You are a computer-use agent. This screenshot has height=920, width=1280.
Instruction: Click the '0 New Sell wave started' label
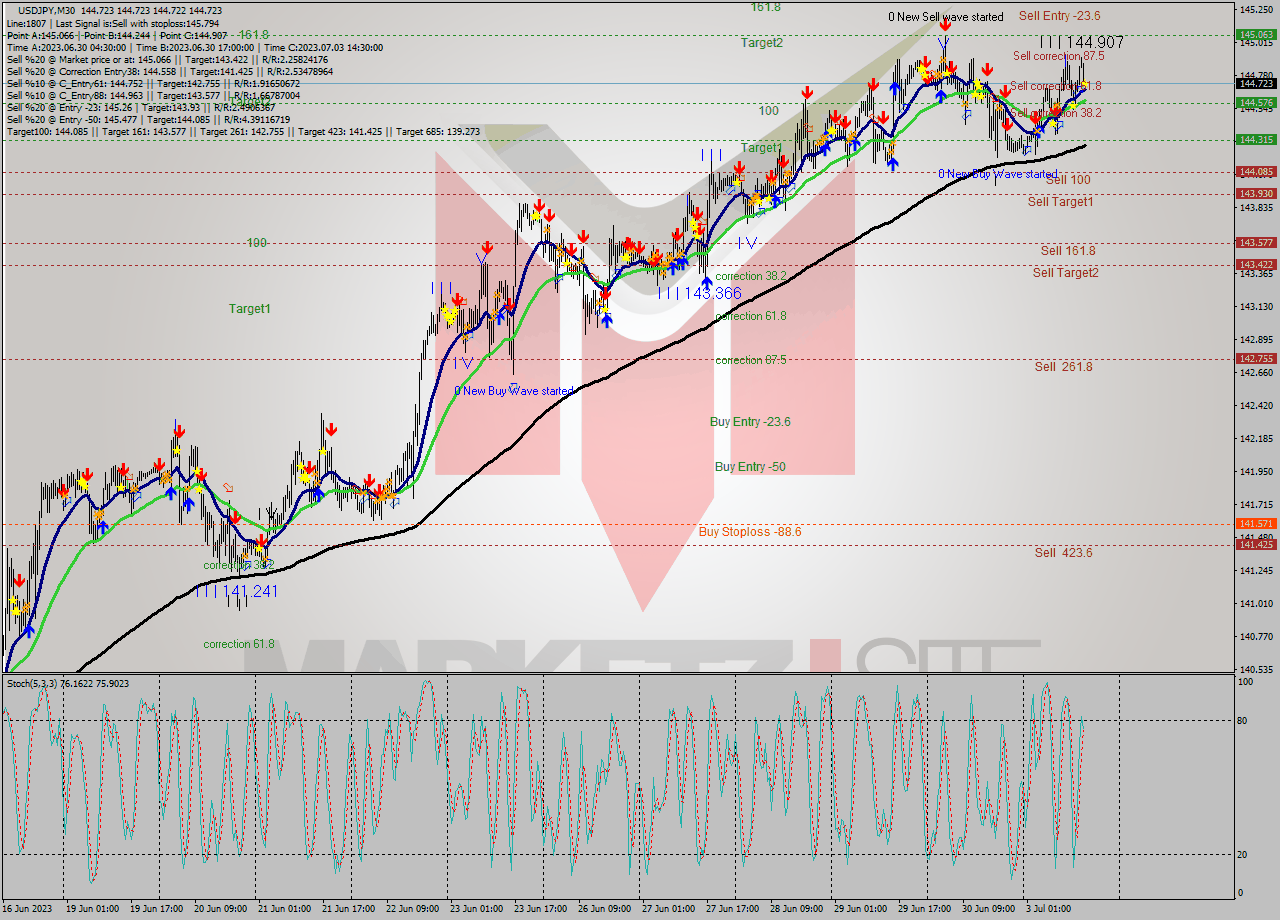click(946, 17)
